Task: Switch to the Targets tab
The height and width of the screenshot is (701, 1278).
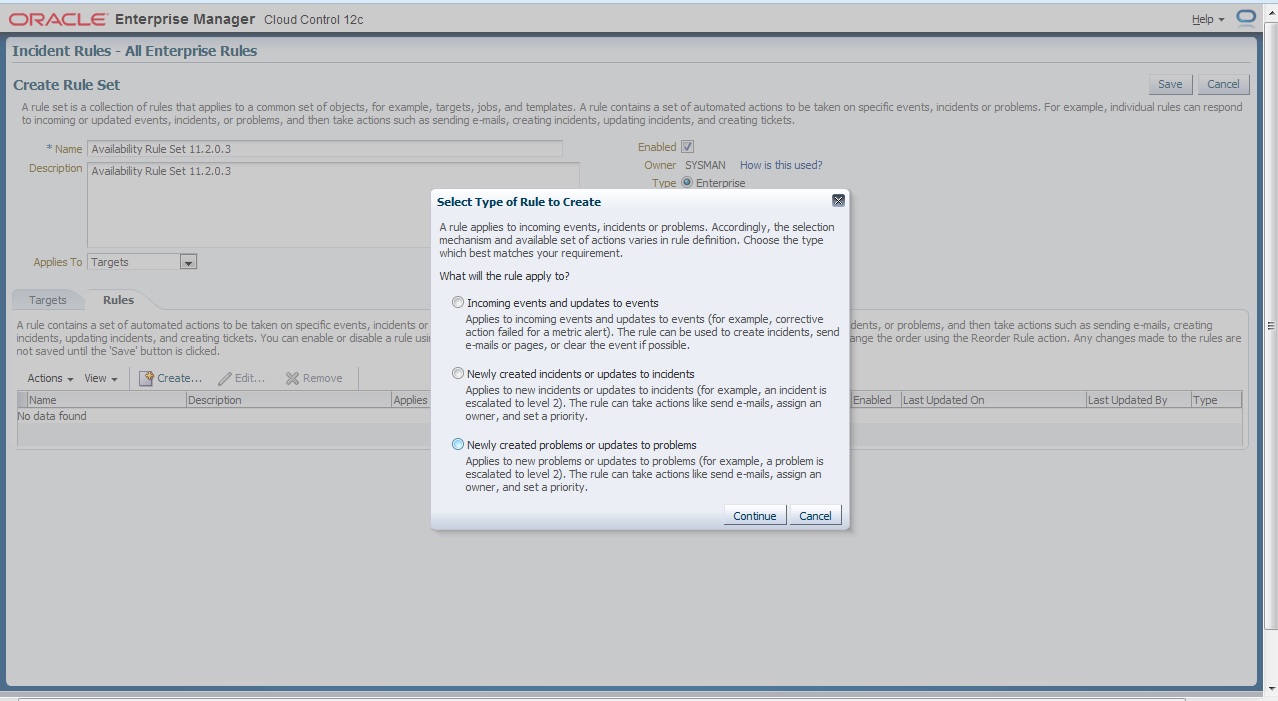Action: tap(47, 300)
